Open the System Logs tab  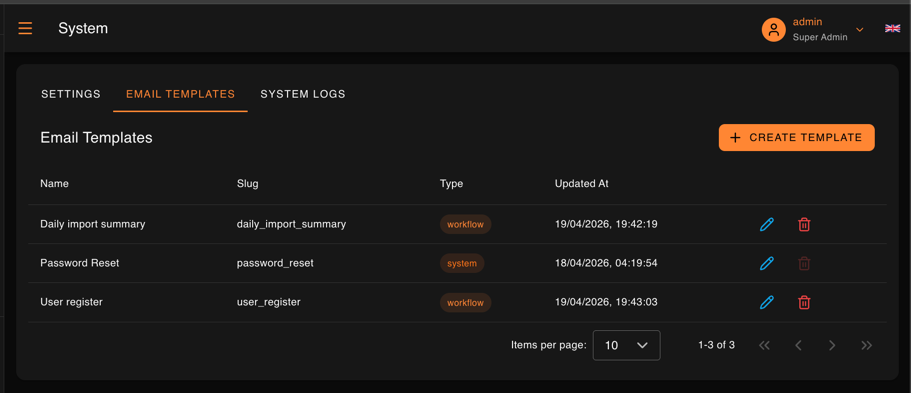point(303,94)
